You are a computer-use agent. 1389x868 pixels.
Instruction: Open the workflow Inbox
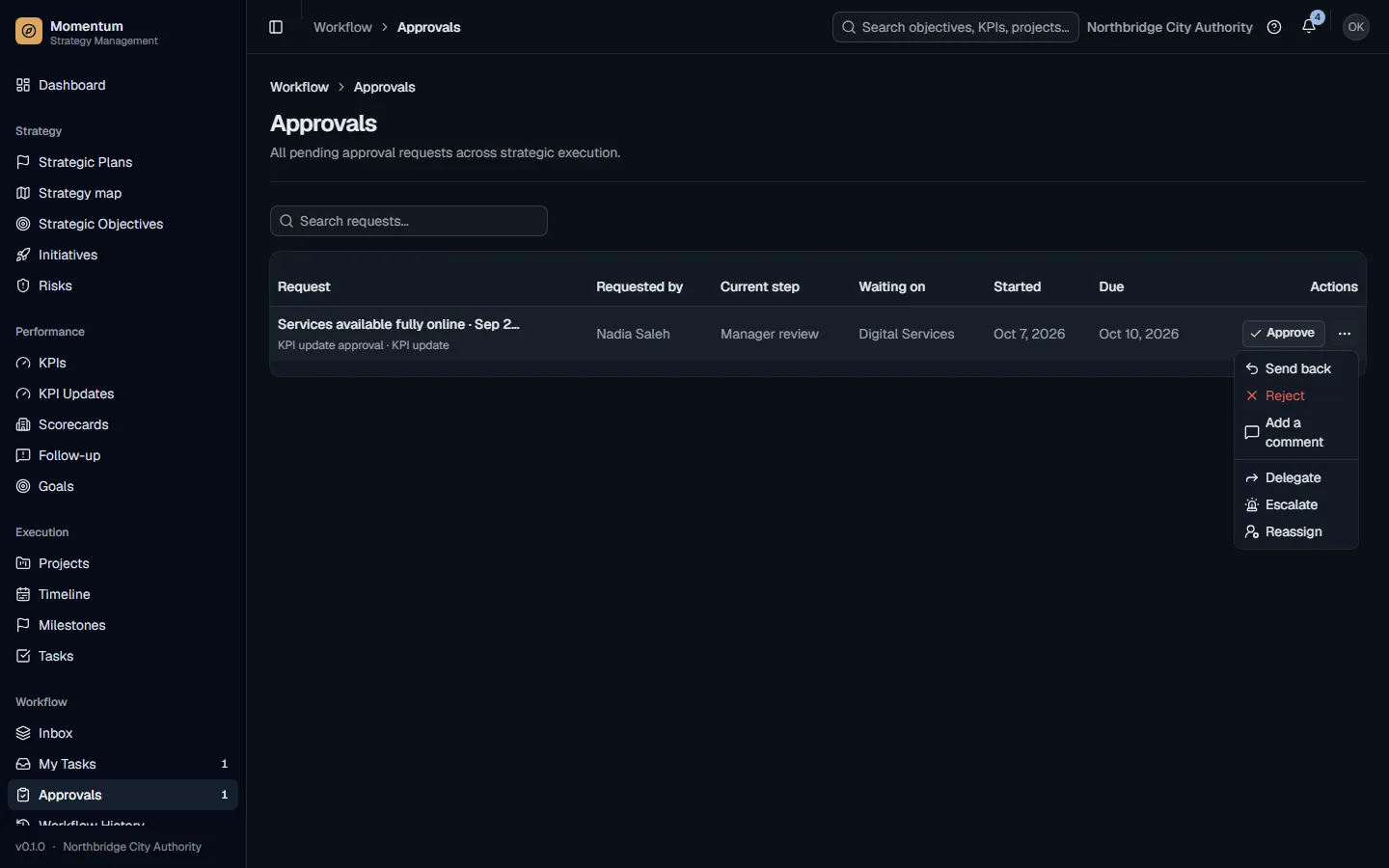click(123, 733)
